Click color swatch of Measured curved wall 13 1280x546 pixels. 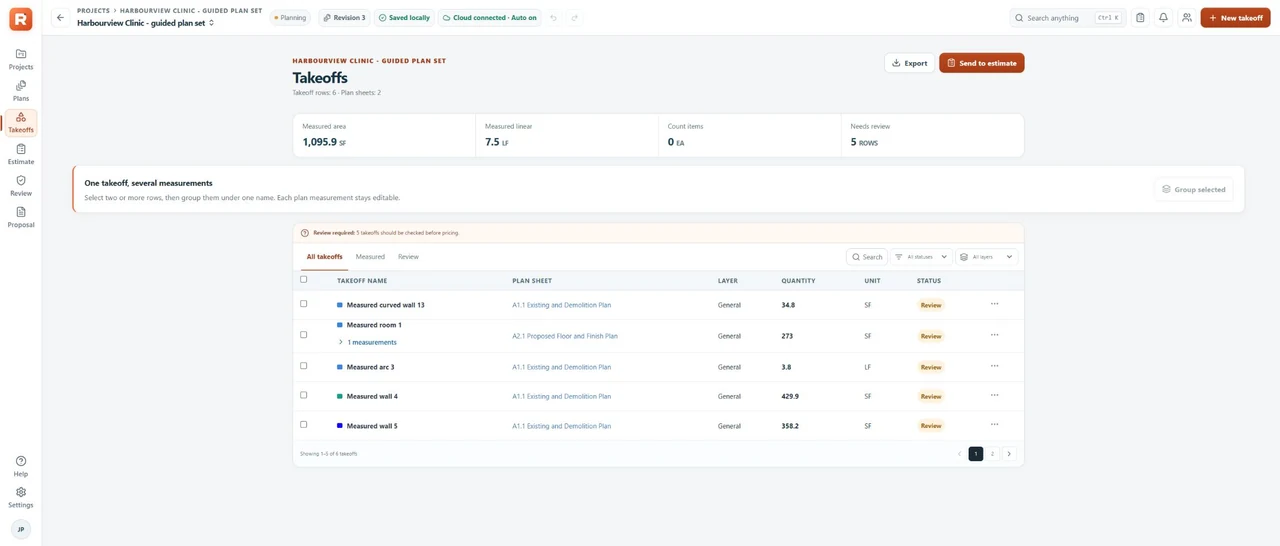(340, 305)
